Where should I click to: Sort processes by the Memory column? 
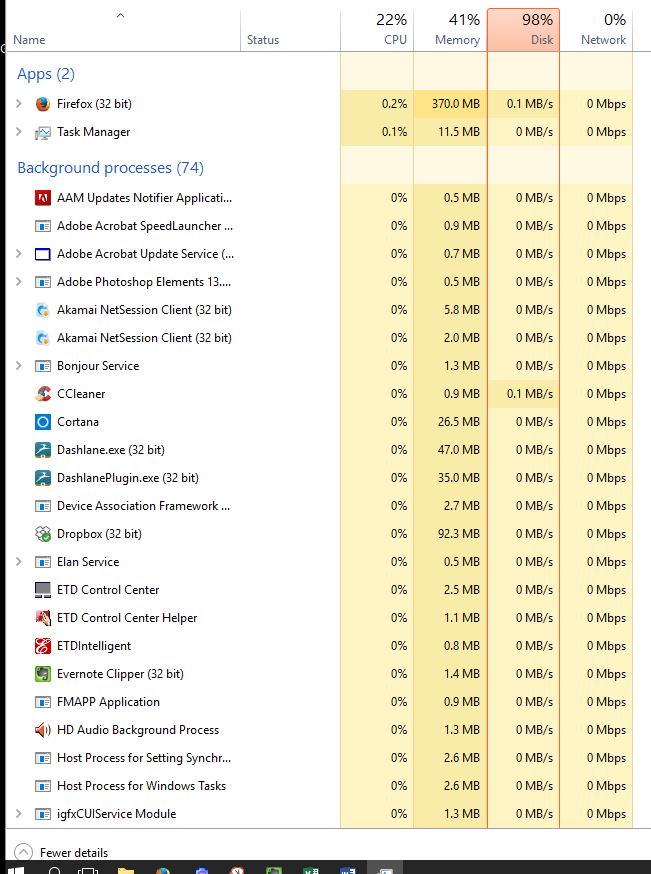[450, 30]
